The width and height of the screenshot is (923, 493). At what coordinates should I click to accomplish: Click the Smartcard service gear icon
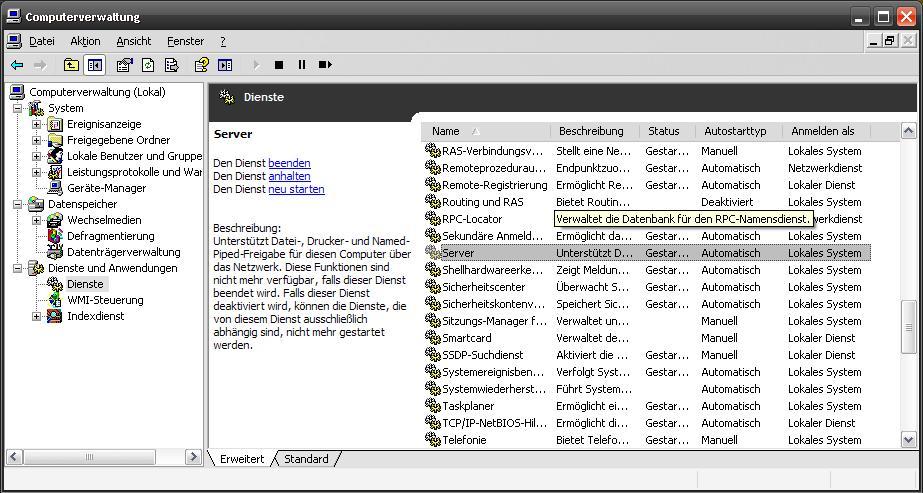pos(433,338)
